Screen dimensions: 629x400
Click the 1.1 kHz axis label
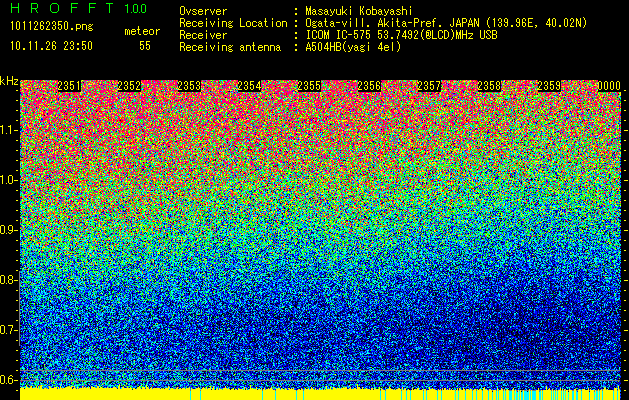[9, 130]
